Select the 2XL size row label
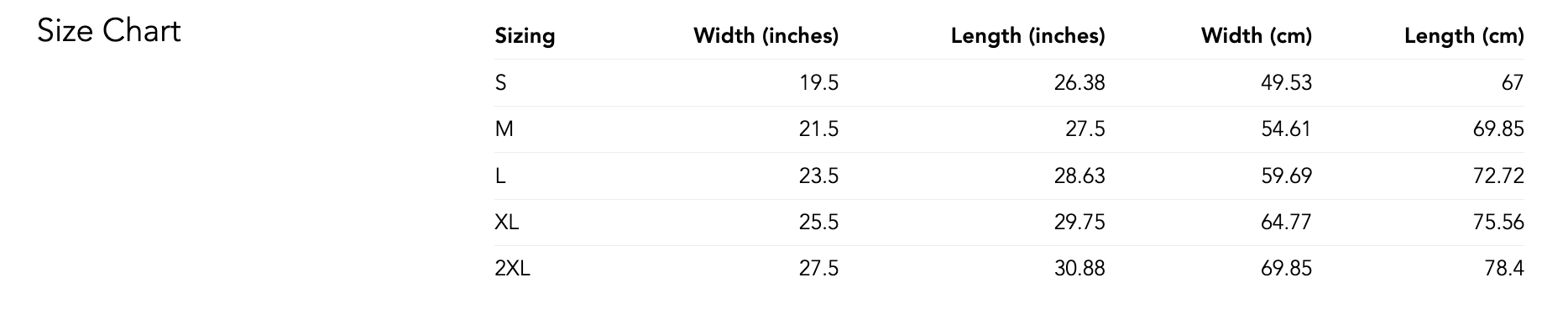 [x=512, y=269]
